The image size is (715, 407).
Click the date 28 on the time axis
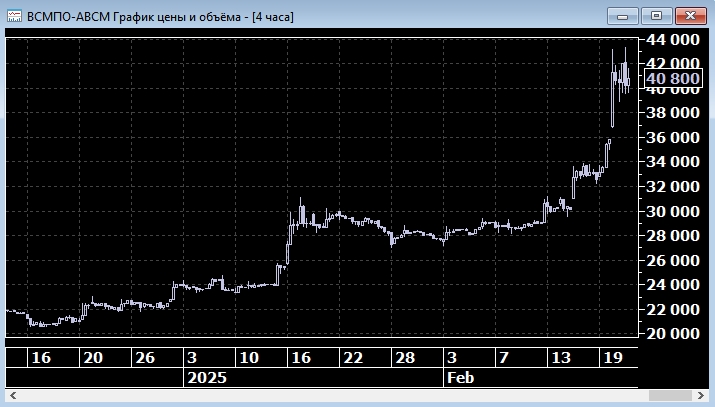[x=403, y=358]
